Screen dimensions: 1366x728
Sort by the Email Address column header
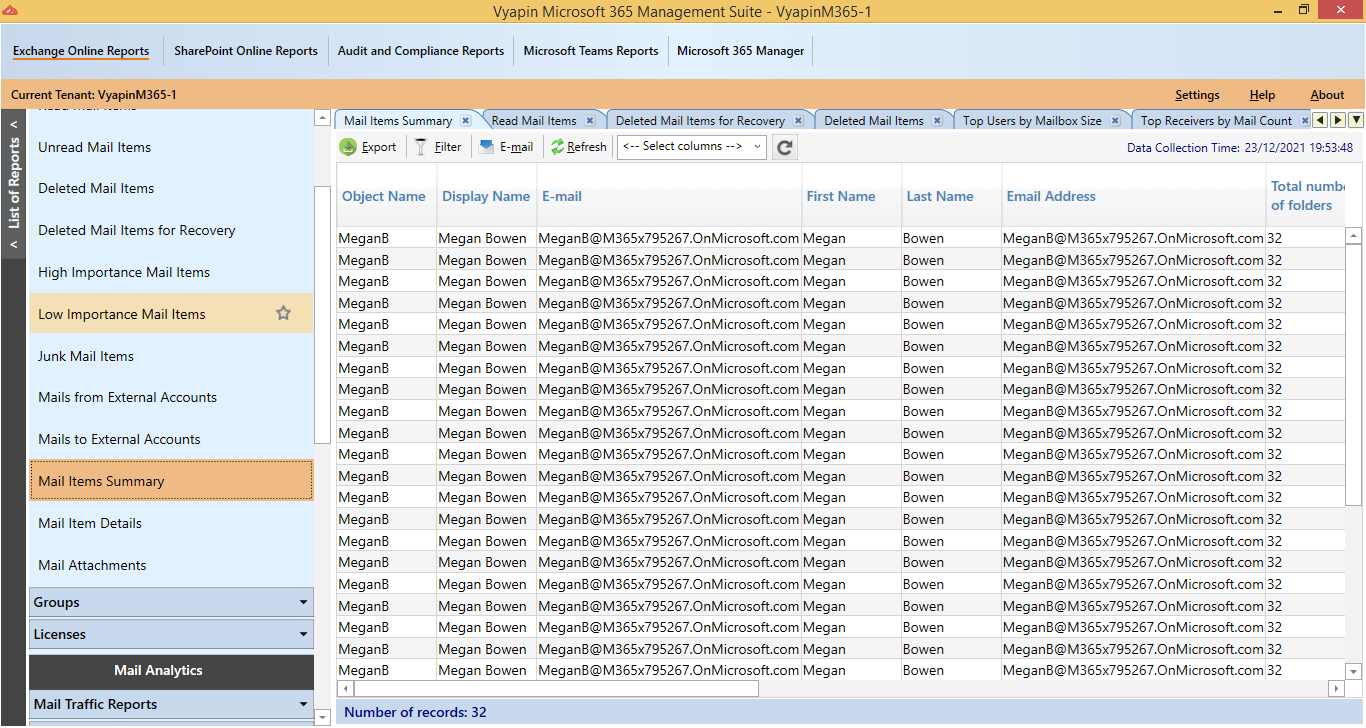pos(1133,196)
